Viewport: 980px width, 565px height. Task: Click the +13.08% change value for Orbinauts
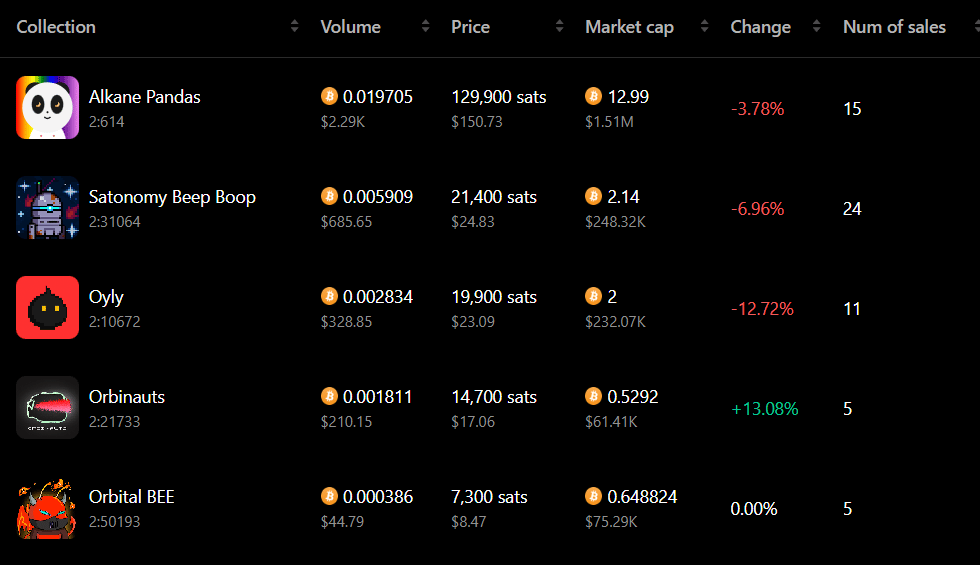click(764, 409)
